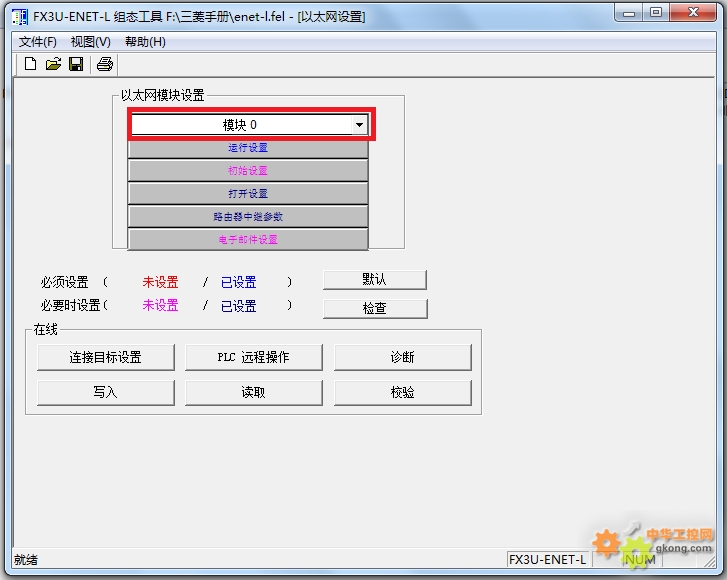Screen dimensions: 727x580
Task: Click the 校验 verify button
Action: [x=402, y=393]
